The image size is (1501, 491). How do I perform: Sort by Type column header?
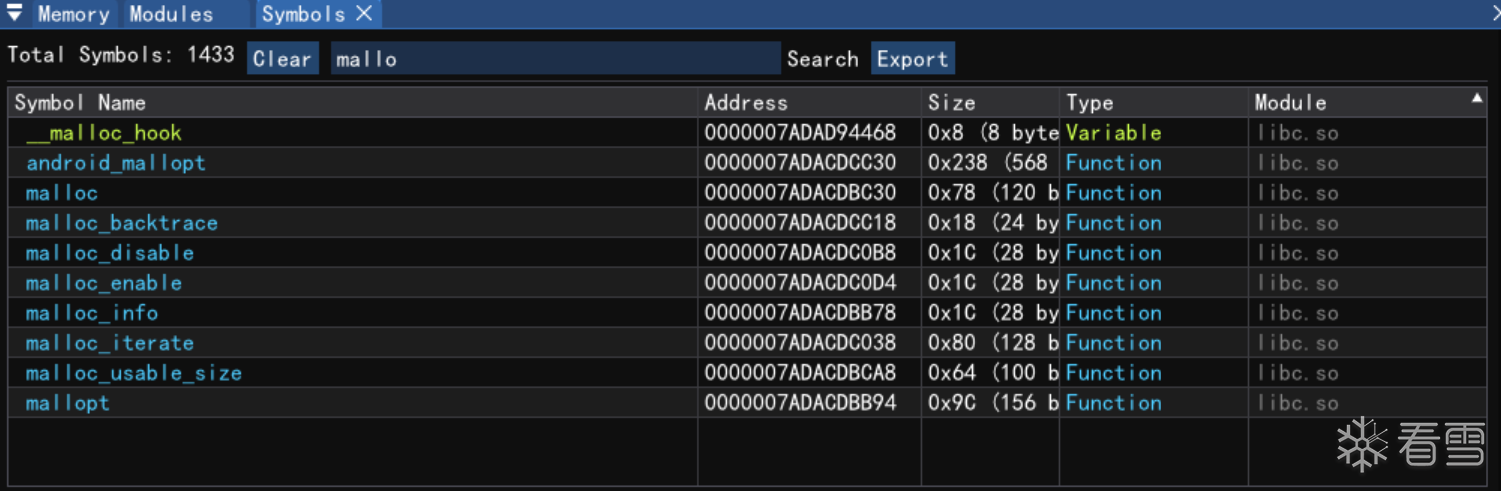tap(1090, 103)
